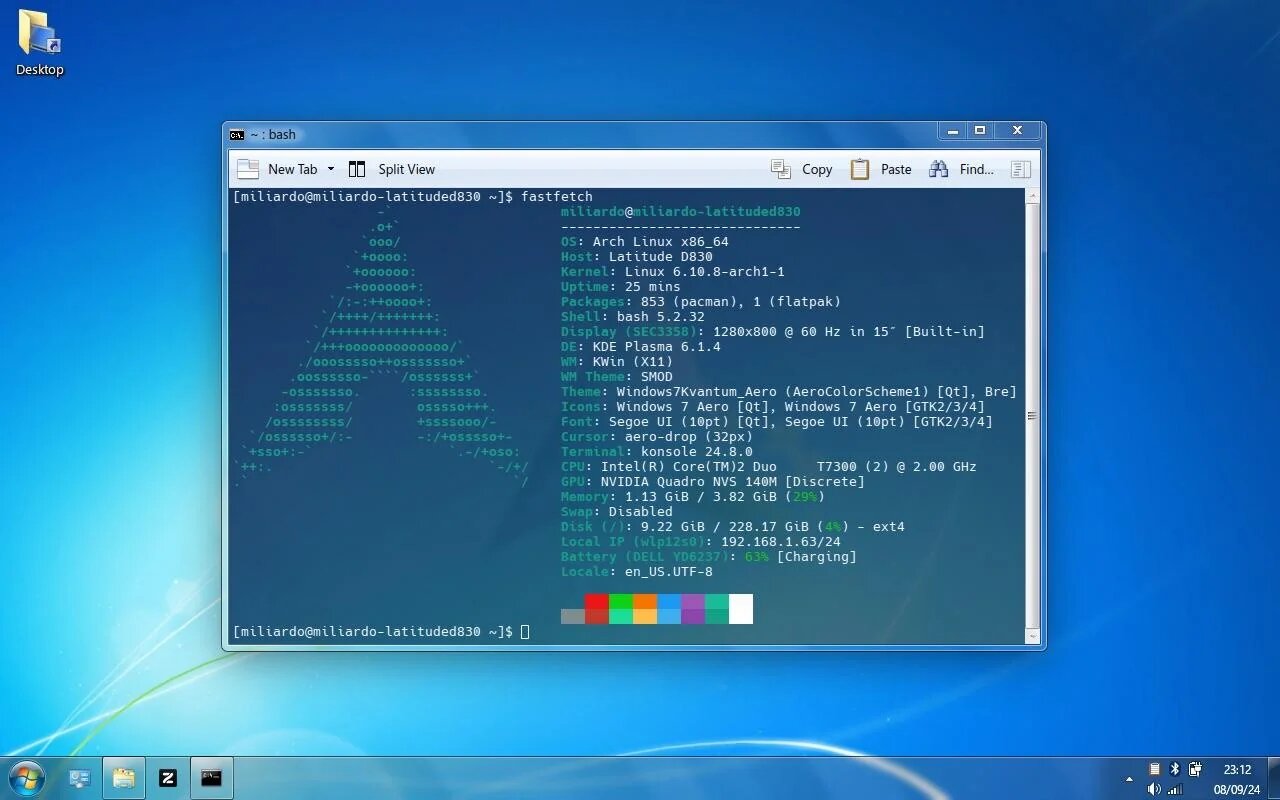Click the "Display (SEC3358)" line
Viewport: 1280px width, 800px height.
(x=773, y=331)
